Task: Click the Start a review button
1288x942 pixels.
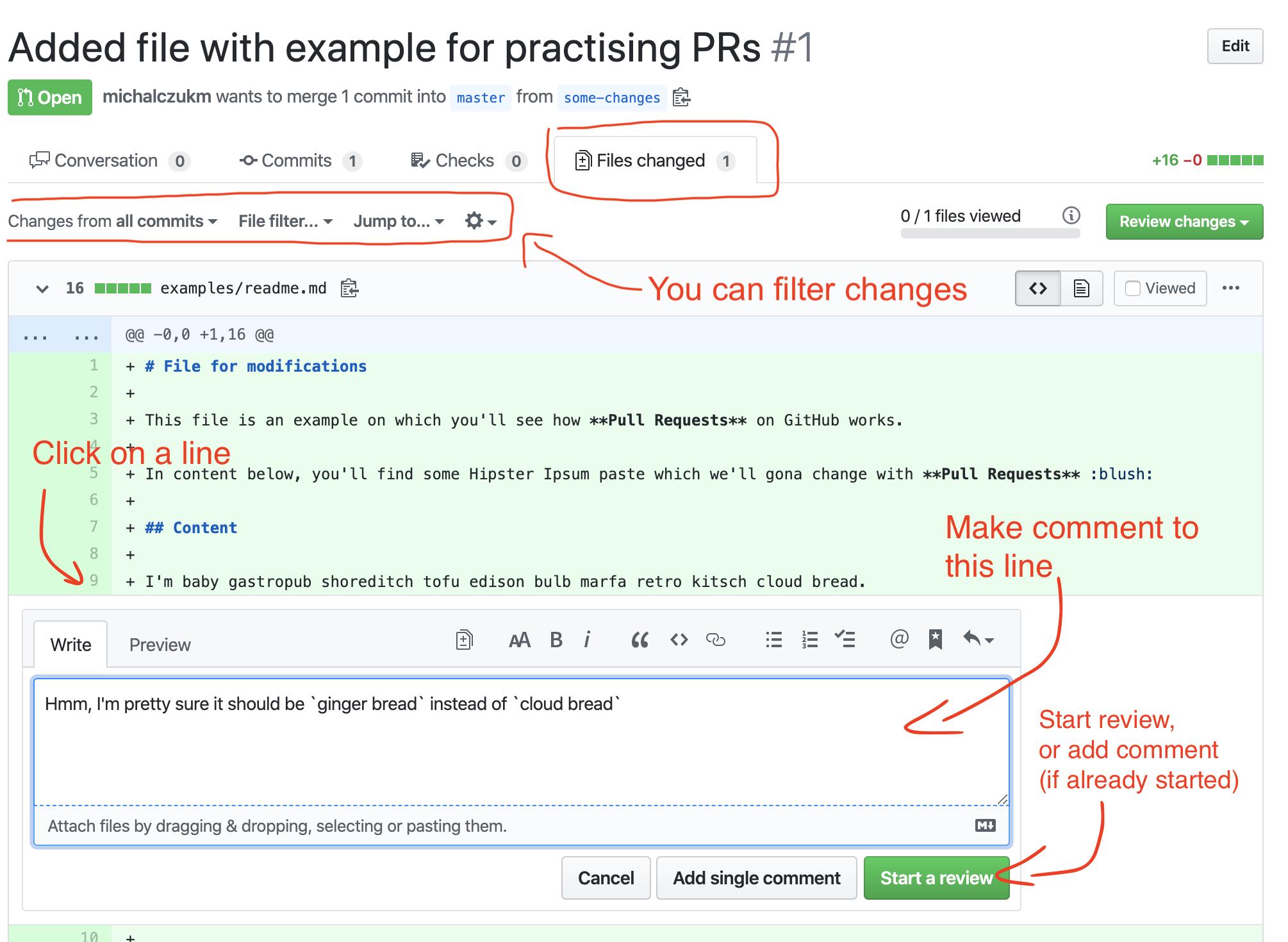Action: click(936, 878)
